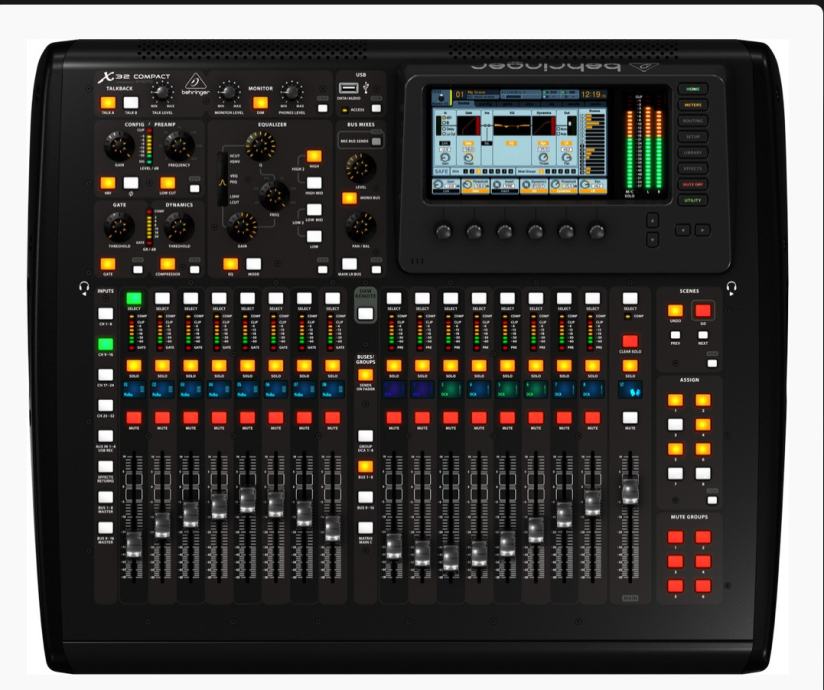This screenshot has width=824, height=690.
Task: Toggle the MONO BUS button
Action: pyautogui.click(x=349, y=198)
